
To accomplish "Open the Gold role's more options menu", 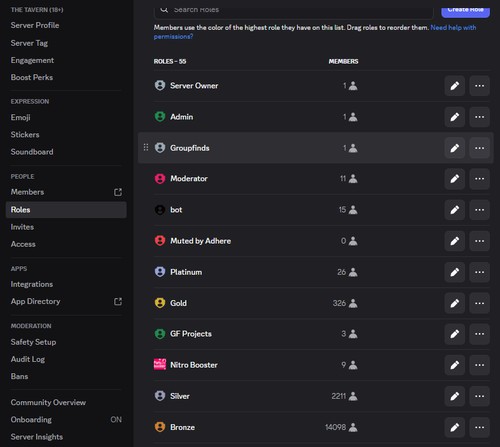I will [480, 303].
